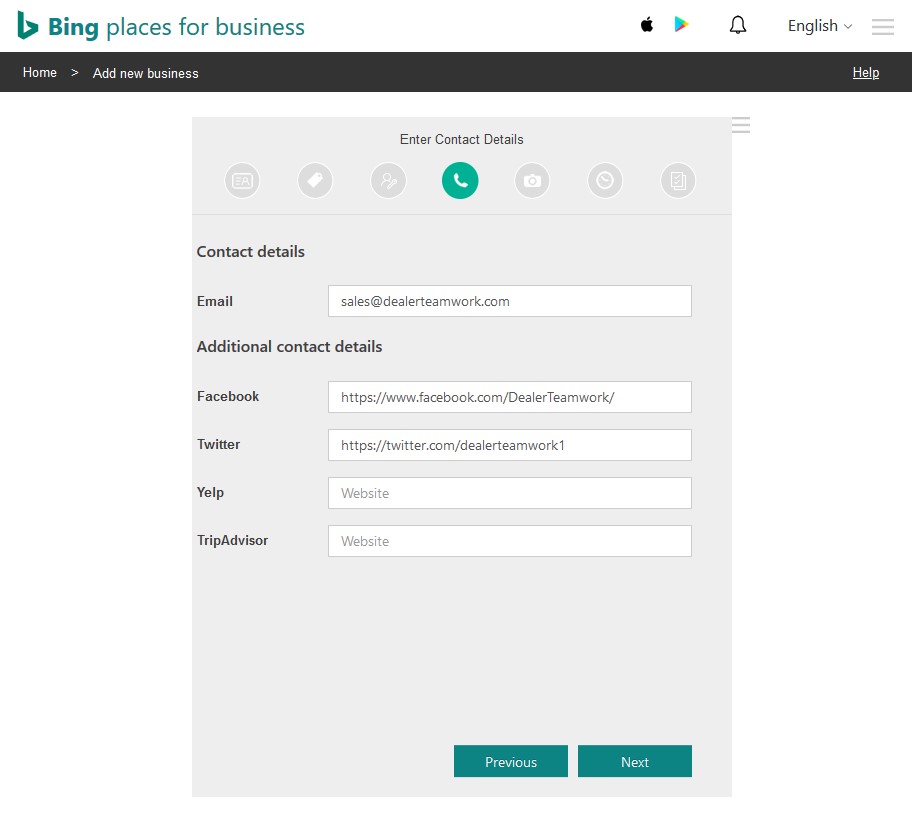Image resolution: width=912 pixels, height=827 pixels.
Task: Click the person step icon in the wizard
Action: tap(388, 180)
